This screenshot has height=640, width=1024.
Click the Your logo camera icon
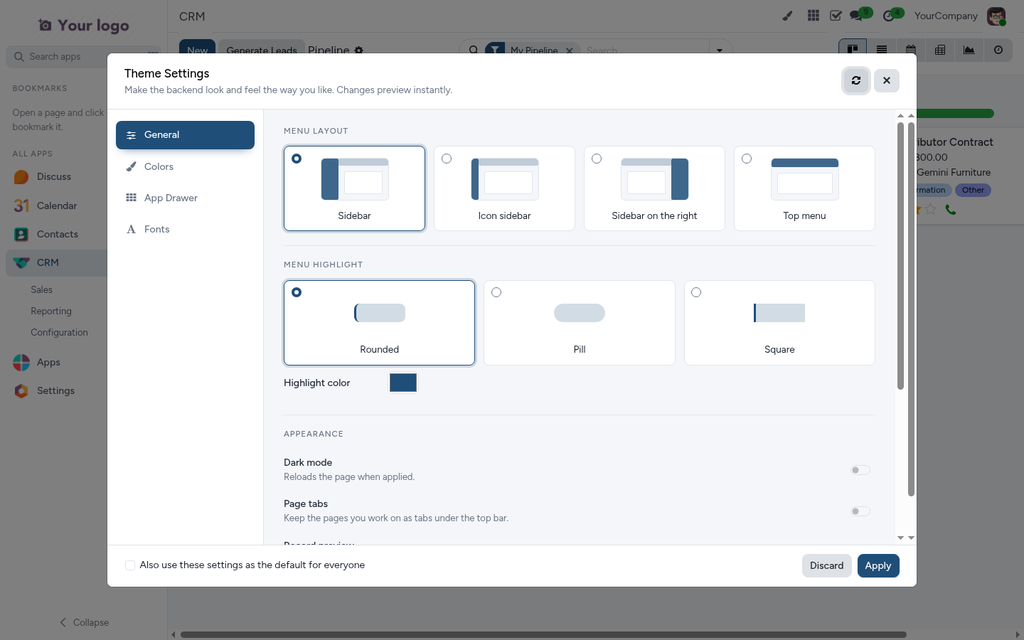(x=44, y=25)
